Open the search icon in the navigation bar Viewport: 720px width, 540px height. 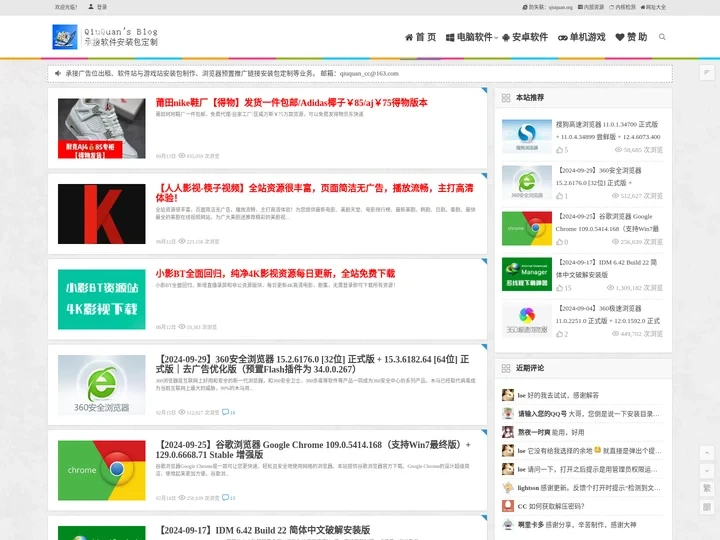coord(662,37)
